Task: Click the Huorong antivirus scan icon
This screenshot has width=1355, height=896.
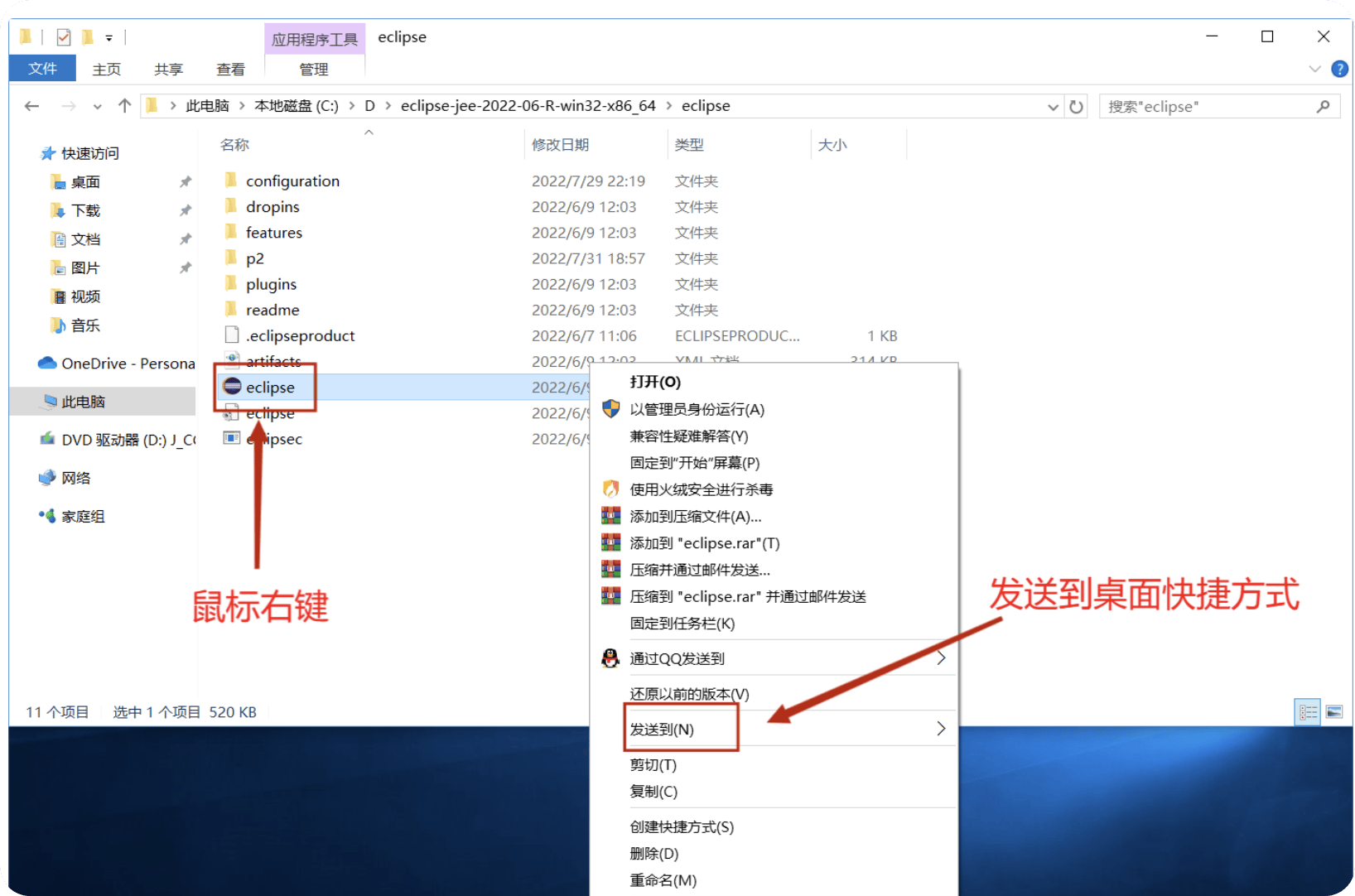Action: (610, 489)
